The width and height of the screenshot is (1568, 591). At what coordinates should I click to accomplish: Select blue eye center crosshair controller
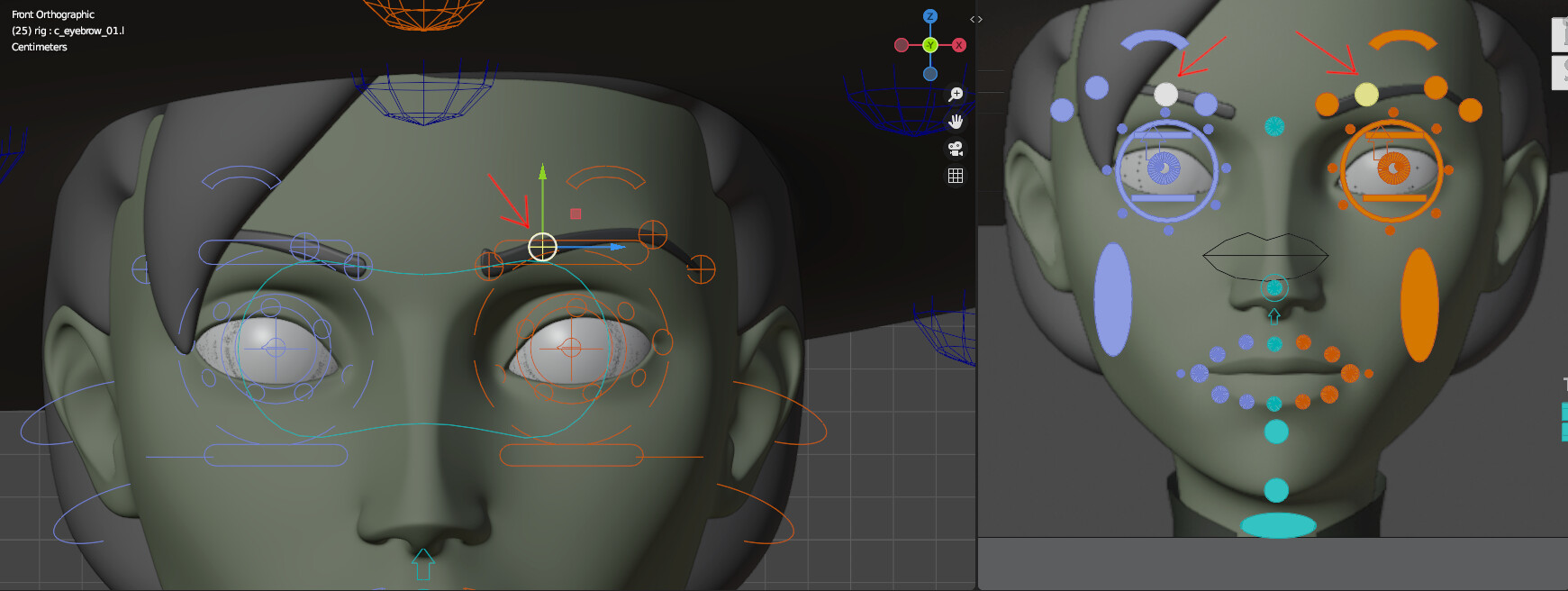(x=276, y=347)
